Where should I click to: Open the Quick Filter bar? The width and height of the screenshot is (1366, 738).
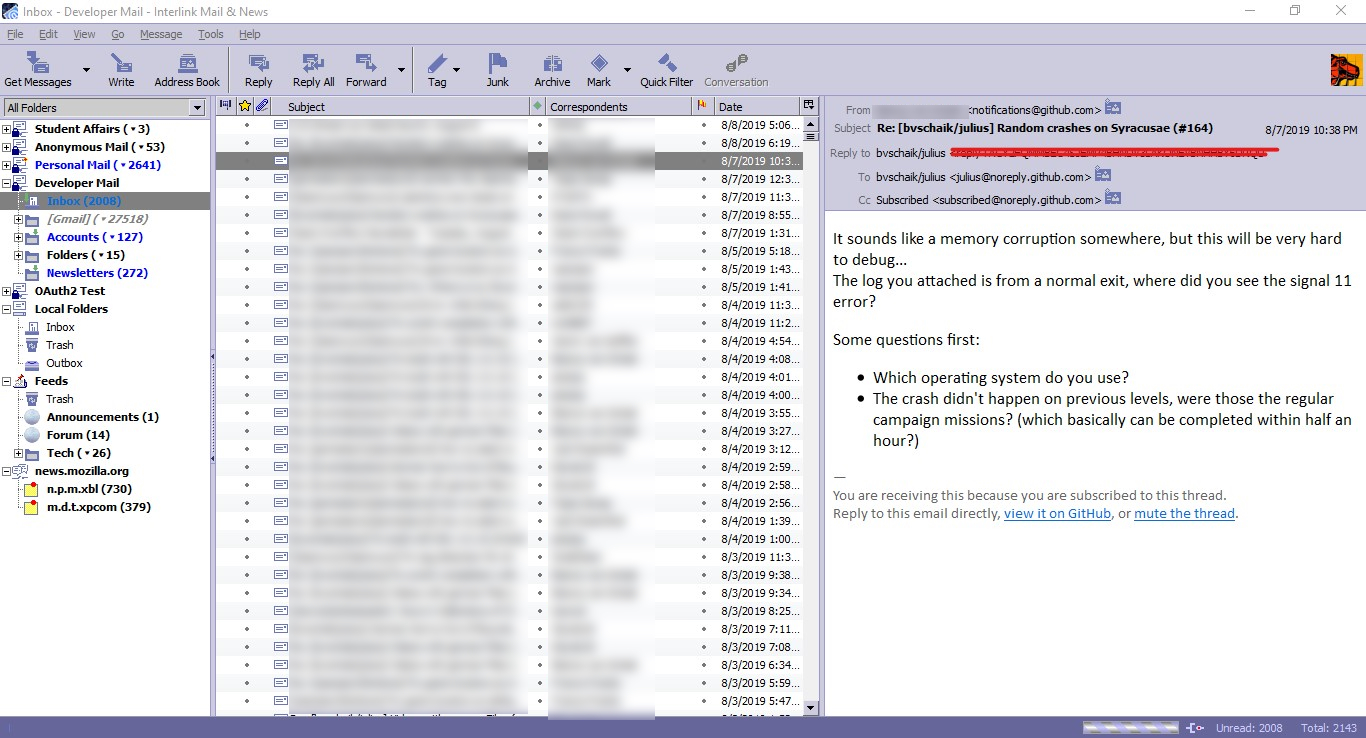tap(667, 70)
